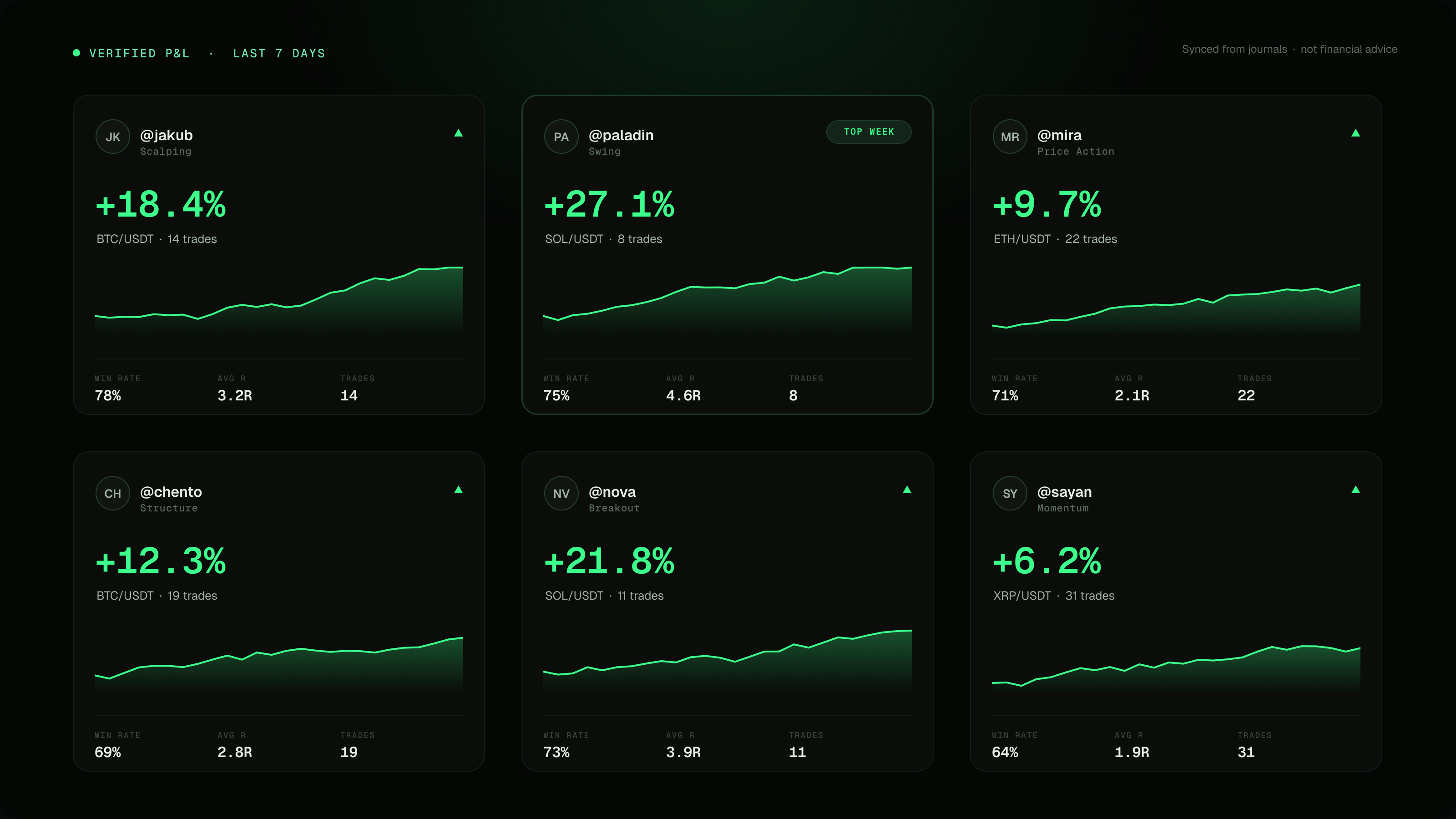This screenshot has width=1456, height=819.
Task: Click the up-triangle on sayan's card
Action: 1355,490
